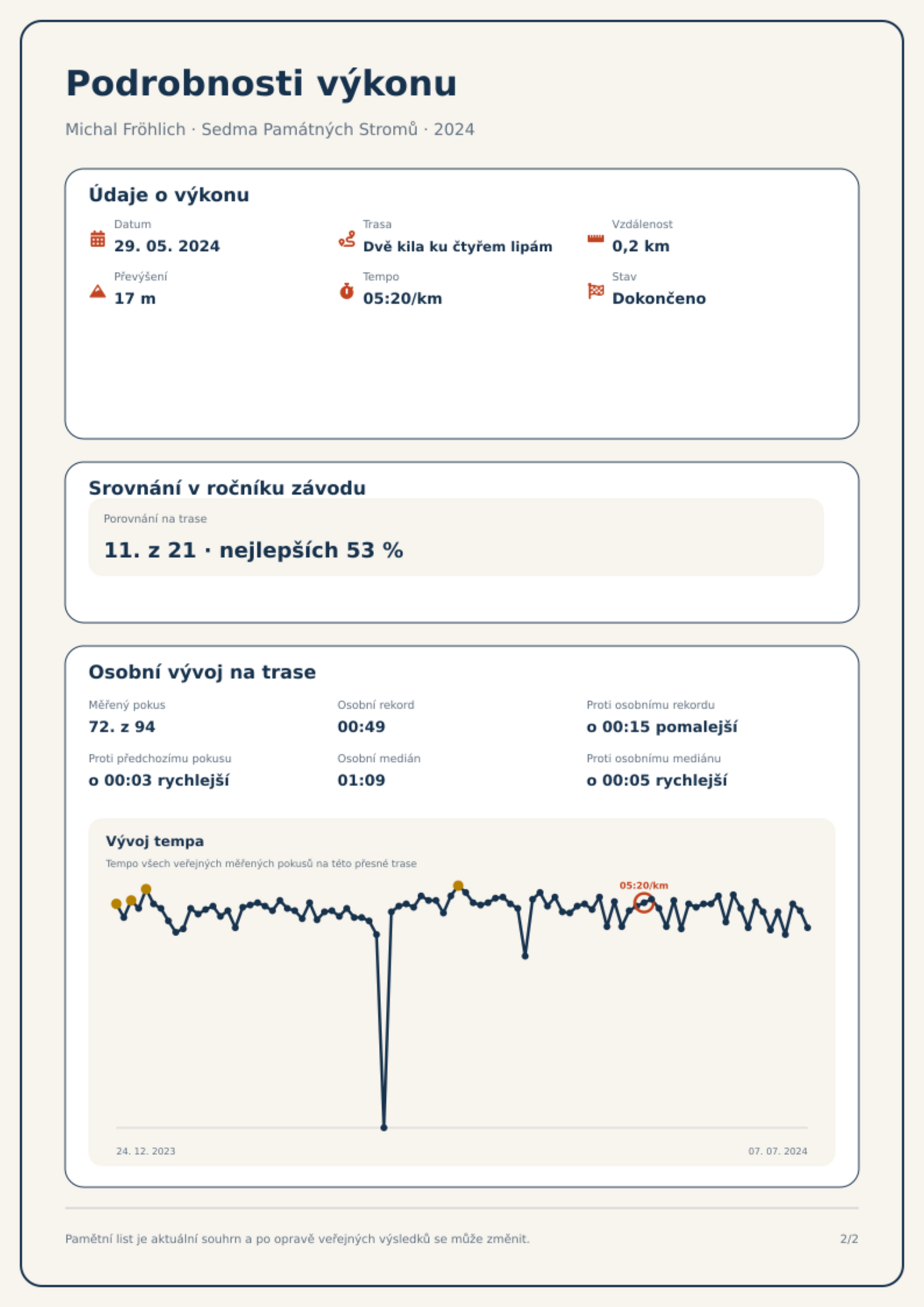
Task: Click the route name Dvě kila ku čtyřem lipám
Action: [x=457, y=247]
